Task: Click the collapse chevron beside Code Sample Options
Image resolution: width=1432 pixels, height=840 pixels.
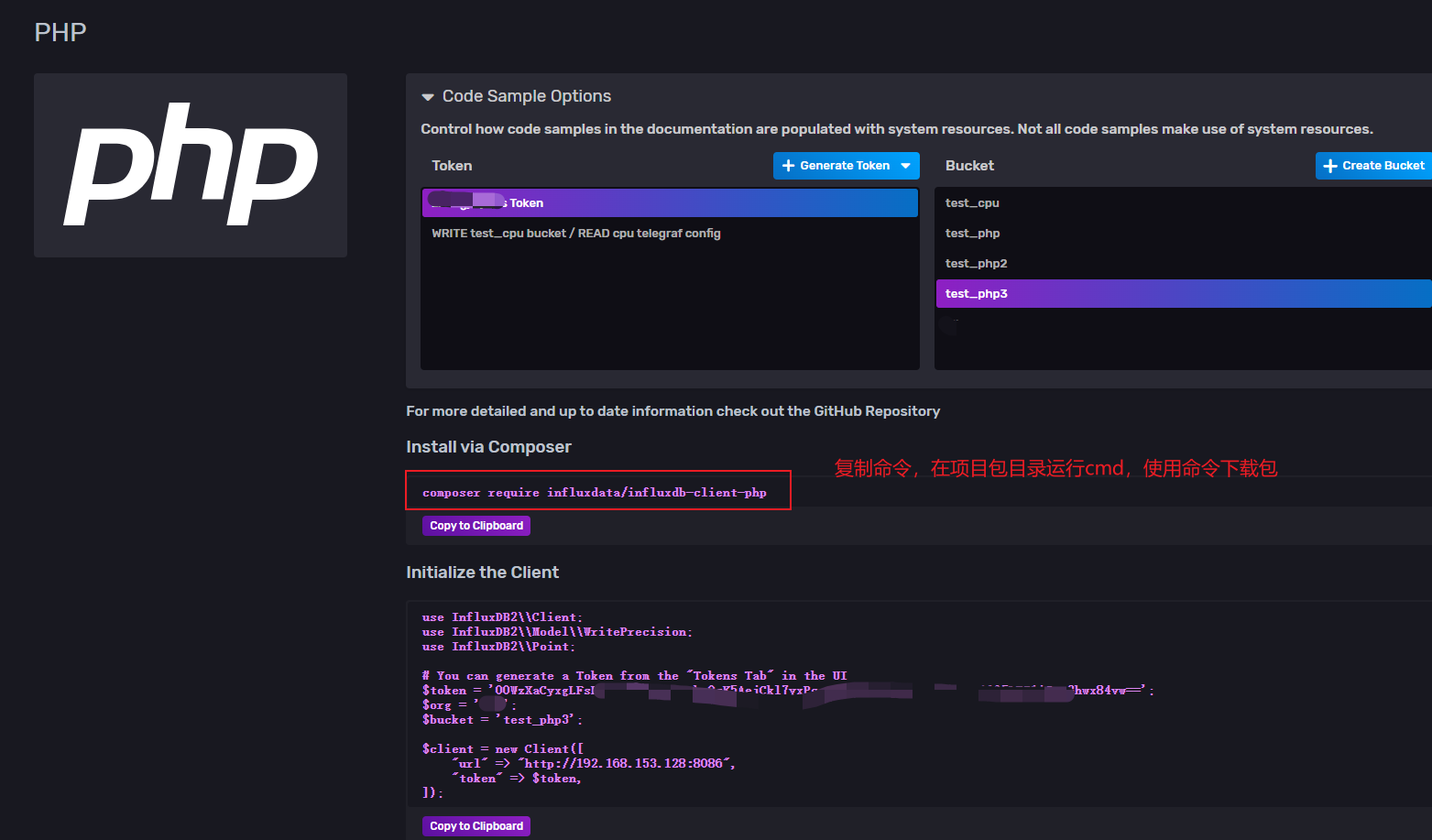Action: pyautogui.click(x=428, y=96)
